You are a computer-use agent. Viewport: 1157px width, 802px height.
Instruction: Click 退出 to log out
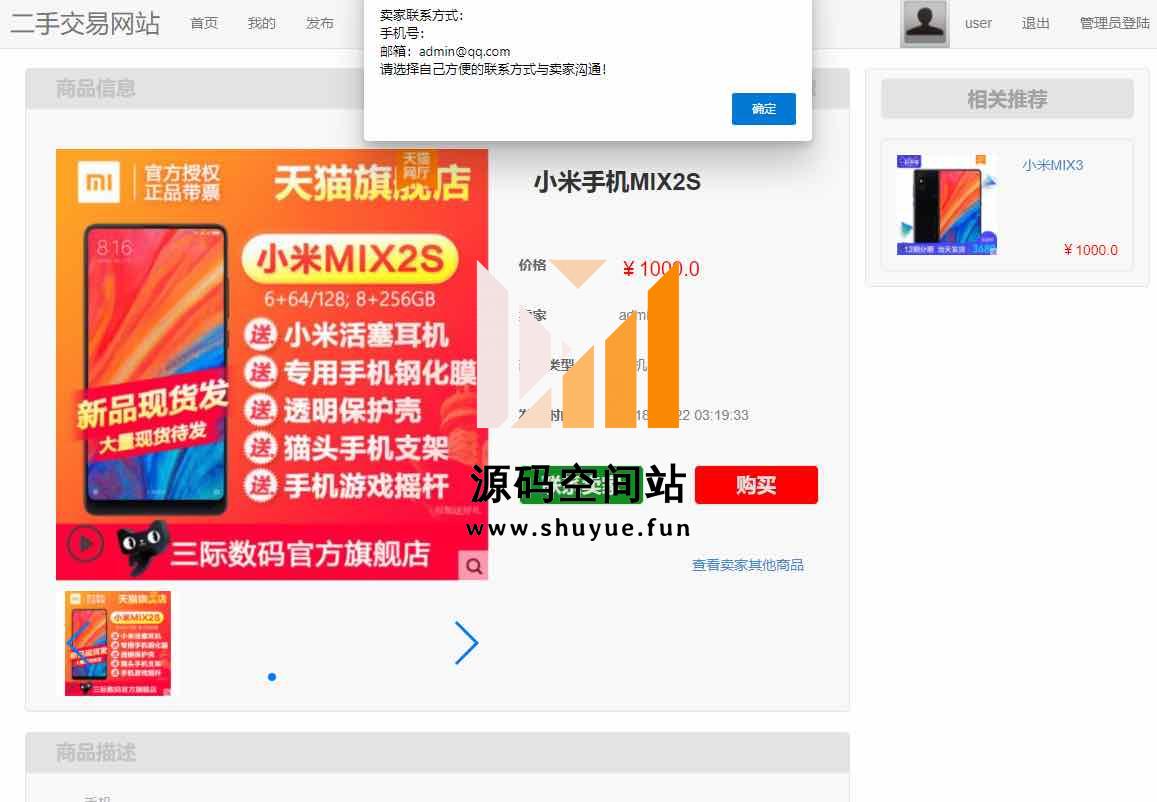click(1035, 24)
